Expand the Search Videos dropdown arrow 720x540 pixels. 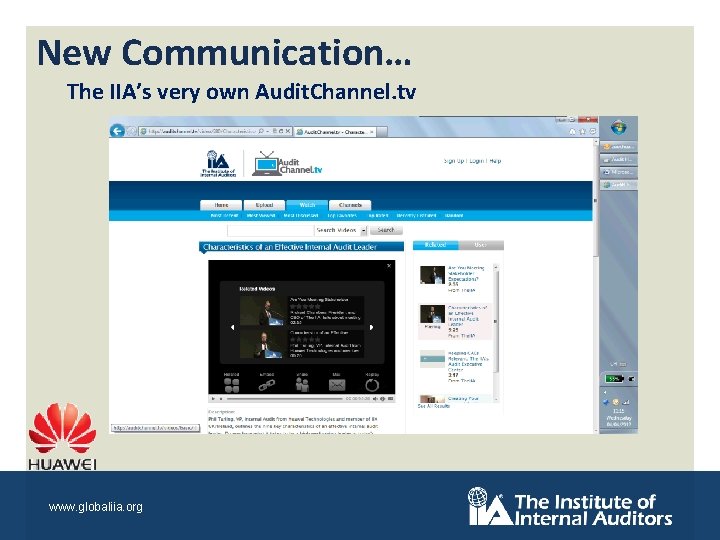[x=364, y=231]
